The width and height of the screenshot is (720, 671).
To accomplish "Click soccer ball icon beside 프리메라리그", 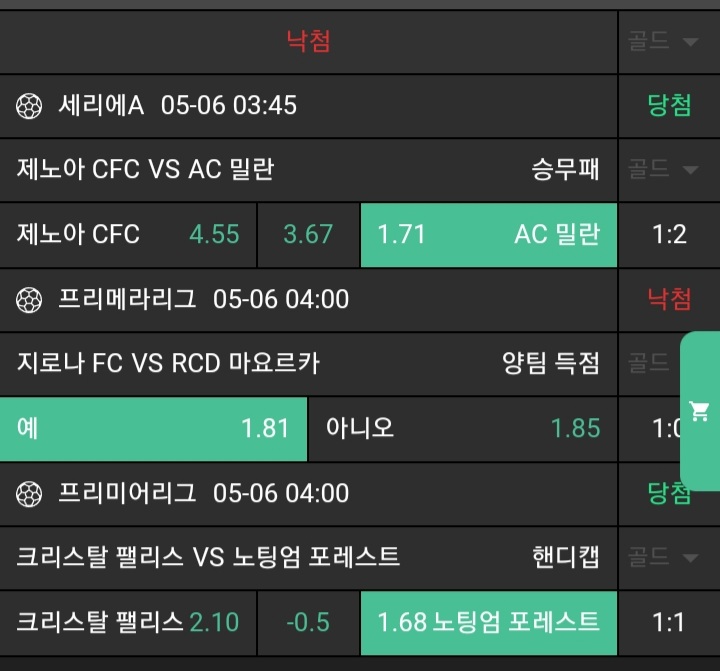I will coord(29,299).
